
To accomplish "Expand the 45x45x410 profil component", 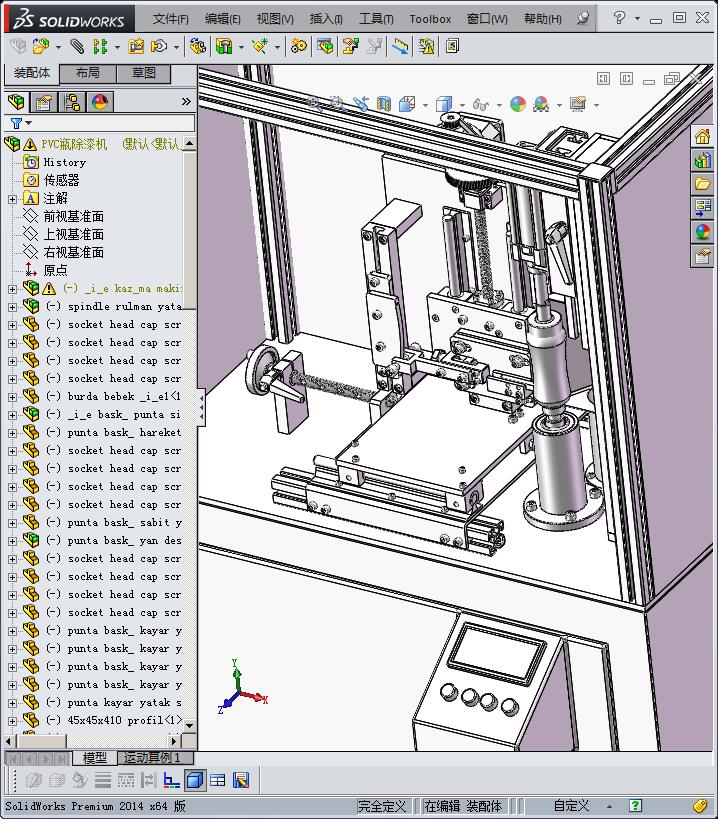I will 13,721.
